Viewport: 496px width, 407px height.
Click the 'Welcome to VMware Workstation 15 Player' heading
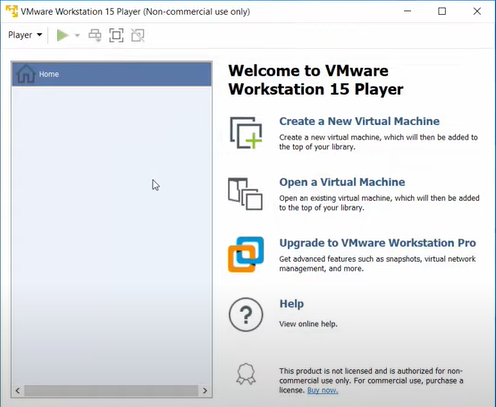[x=316, y=80]
